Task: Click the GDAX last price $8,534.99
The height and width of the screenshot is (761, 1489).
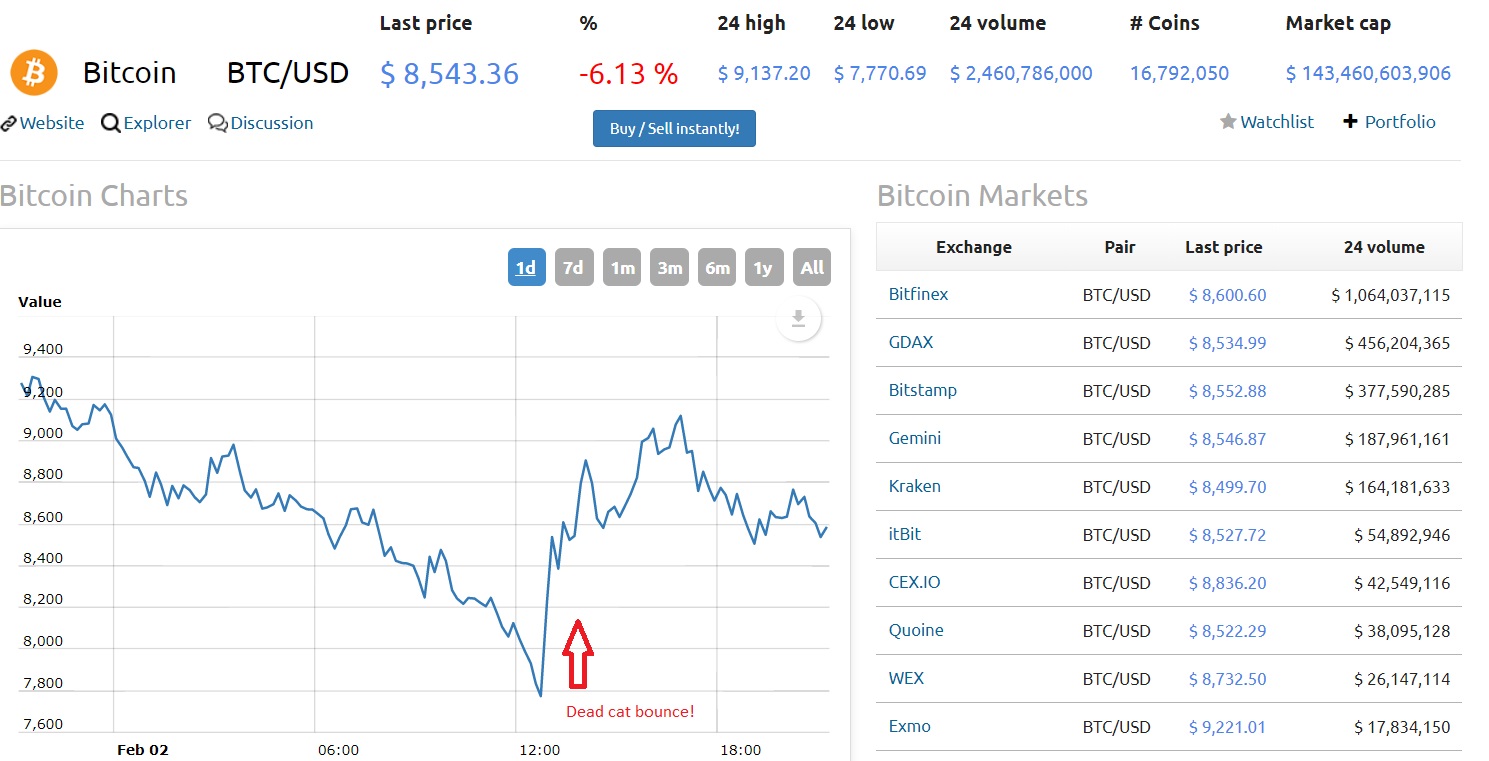Action: [x=1227, y=343]
